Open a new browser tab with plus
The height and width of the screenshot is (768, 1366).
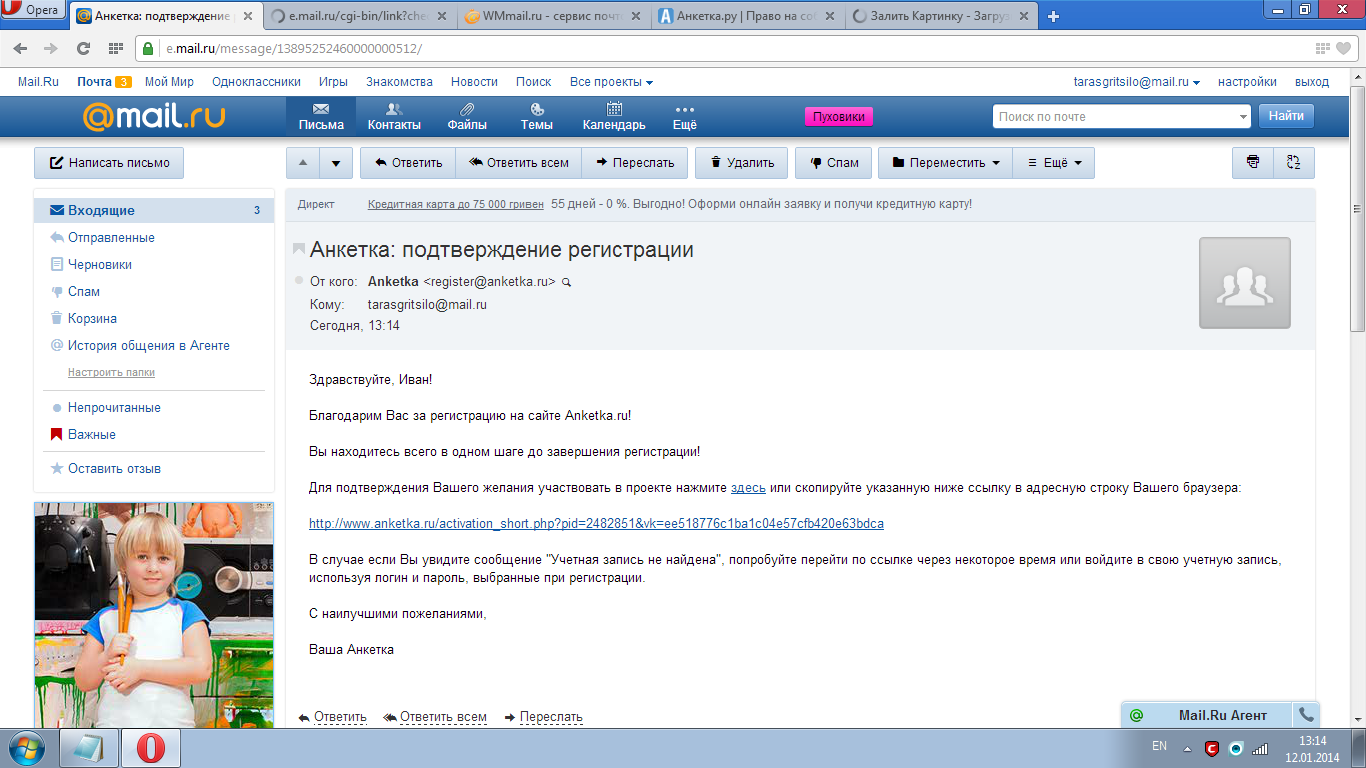pos(1053,16)
